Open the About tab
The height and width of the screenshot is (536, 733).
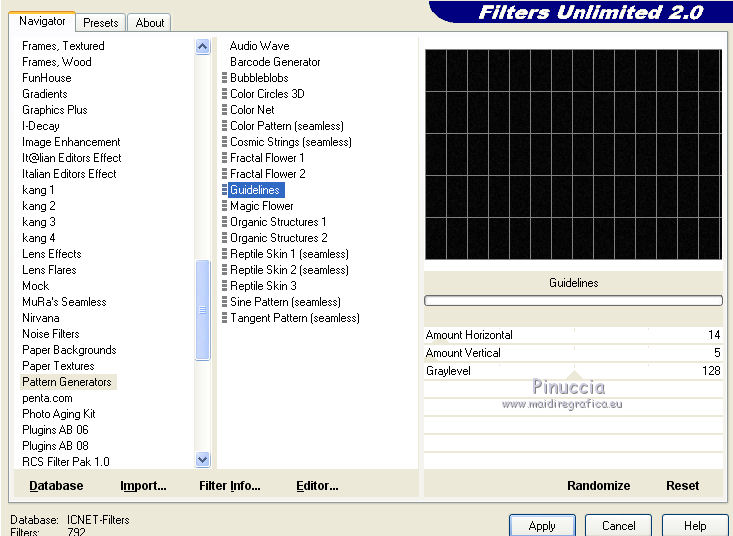150,22
